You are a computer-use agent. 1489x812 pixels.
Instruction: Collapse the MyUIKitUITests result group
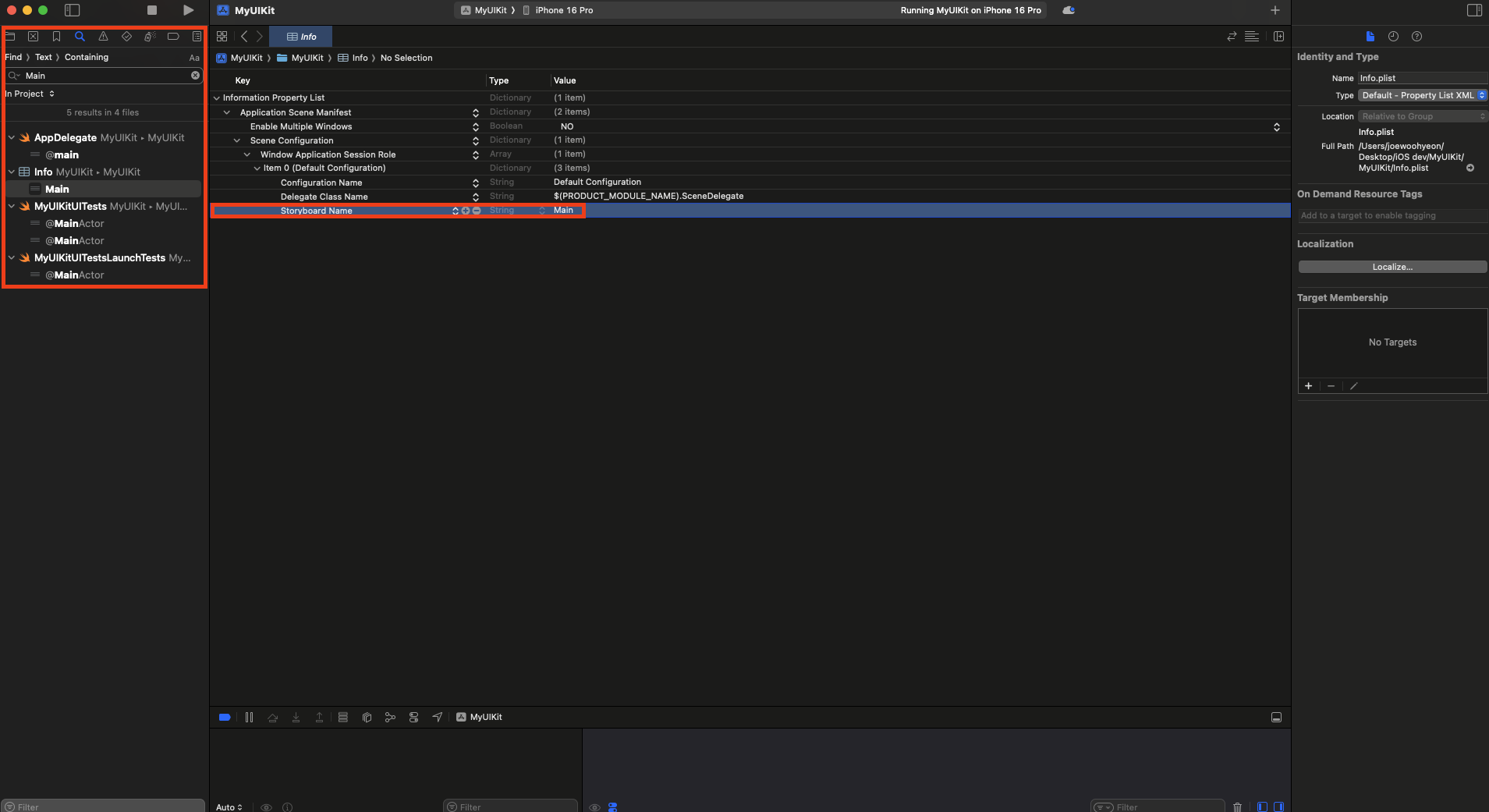coord(12,207)
